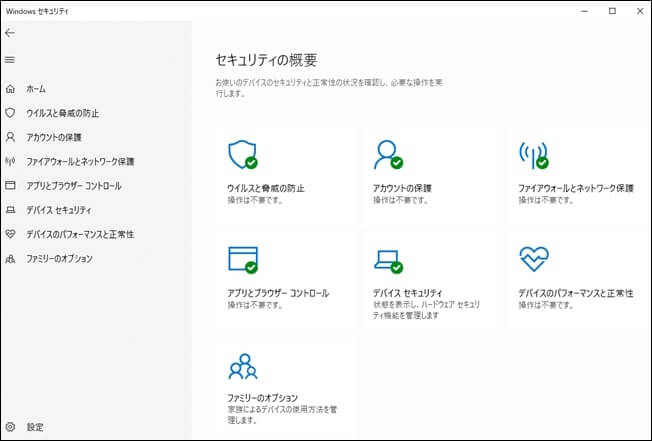This screenshot has height=441, width=652.
Task: Click the large account protection person icon
Action: click(388, 154)
